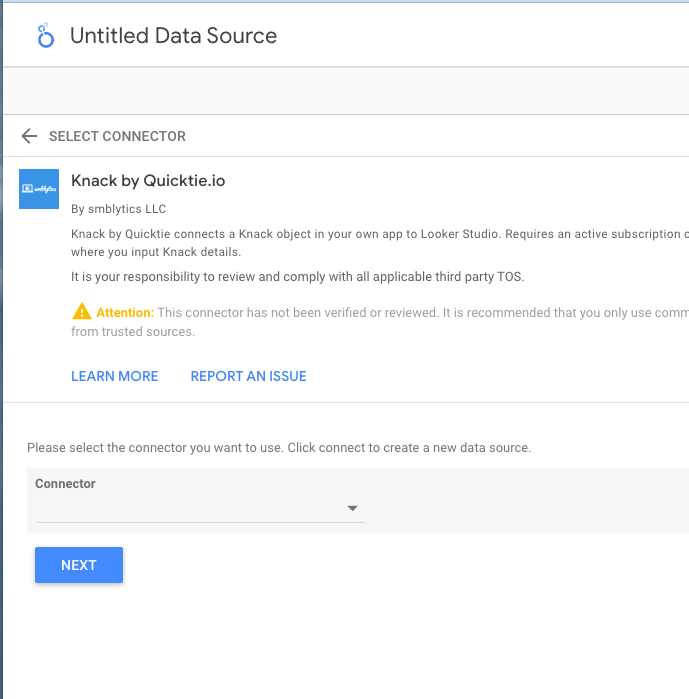Click 'where you input Knack details.' text

pyautogui.click(x=156, y=252)
